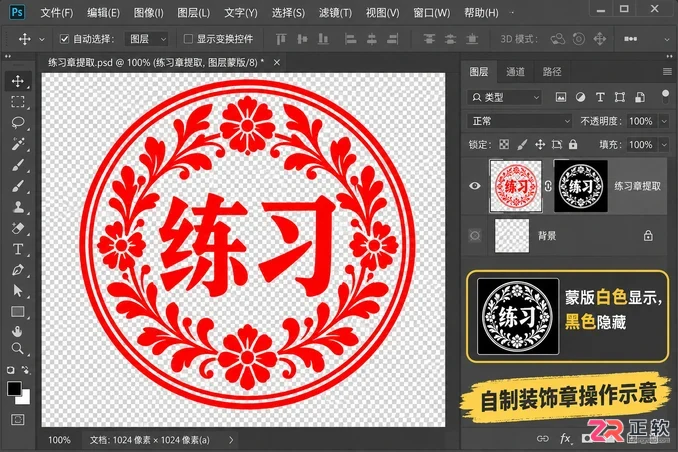The height and width of the screenshot is (452, 678).
Task: Toggle visibility of the 背景 layer
Action: coord(475,236)
